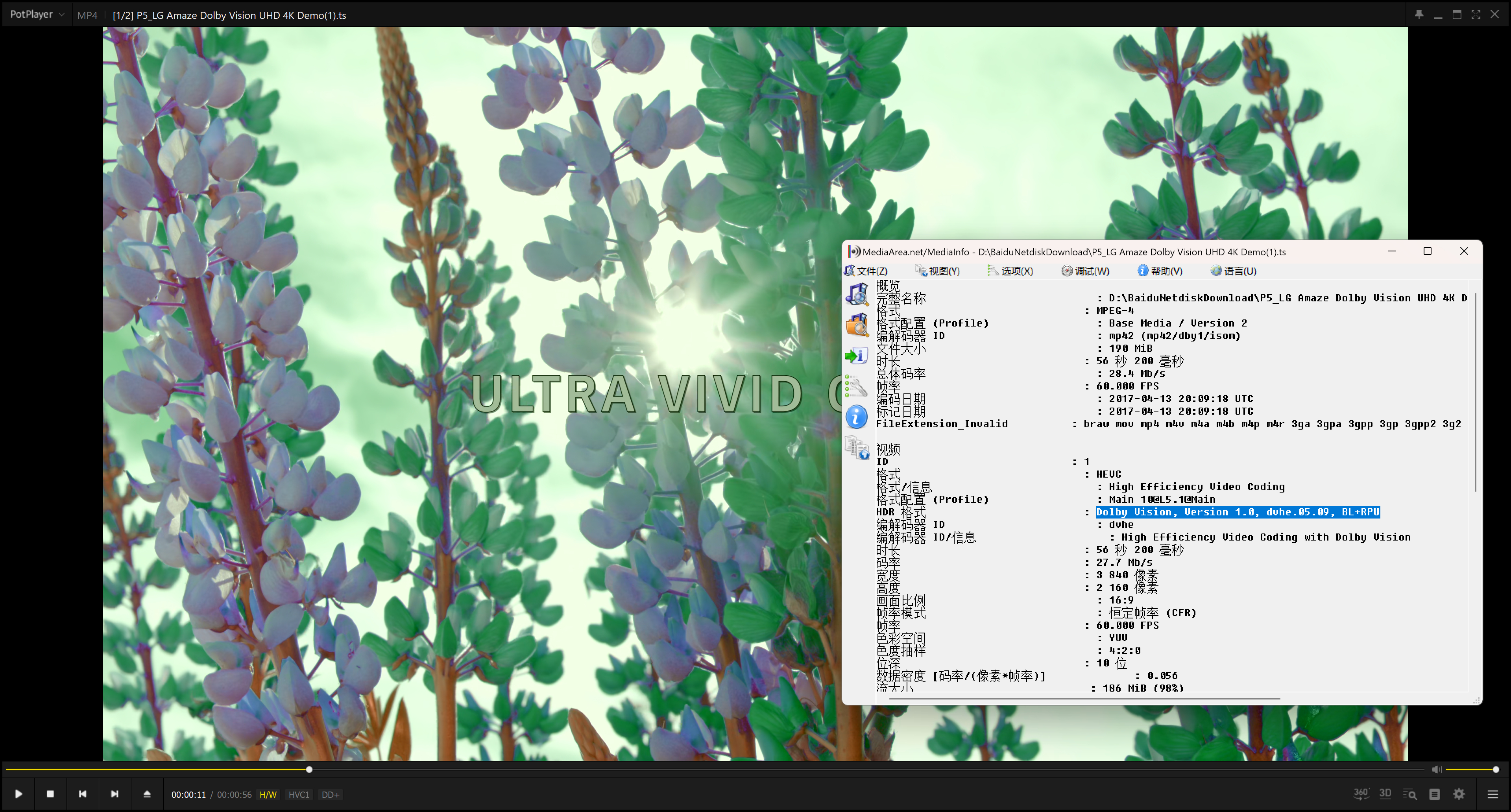This screenshot has height=812, width=1511.
Task: Click the '16:9' aspect ratio value
Action: (x=1121, y=600)
